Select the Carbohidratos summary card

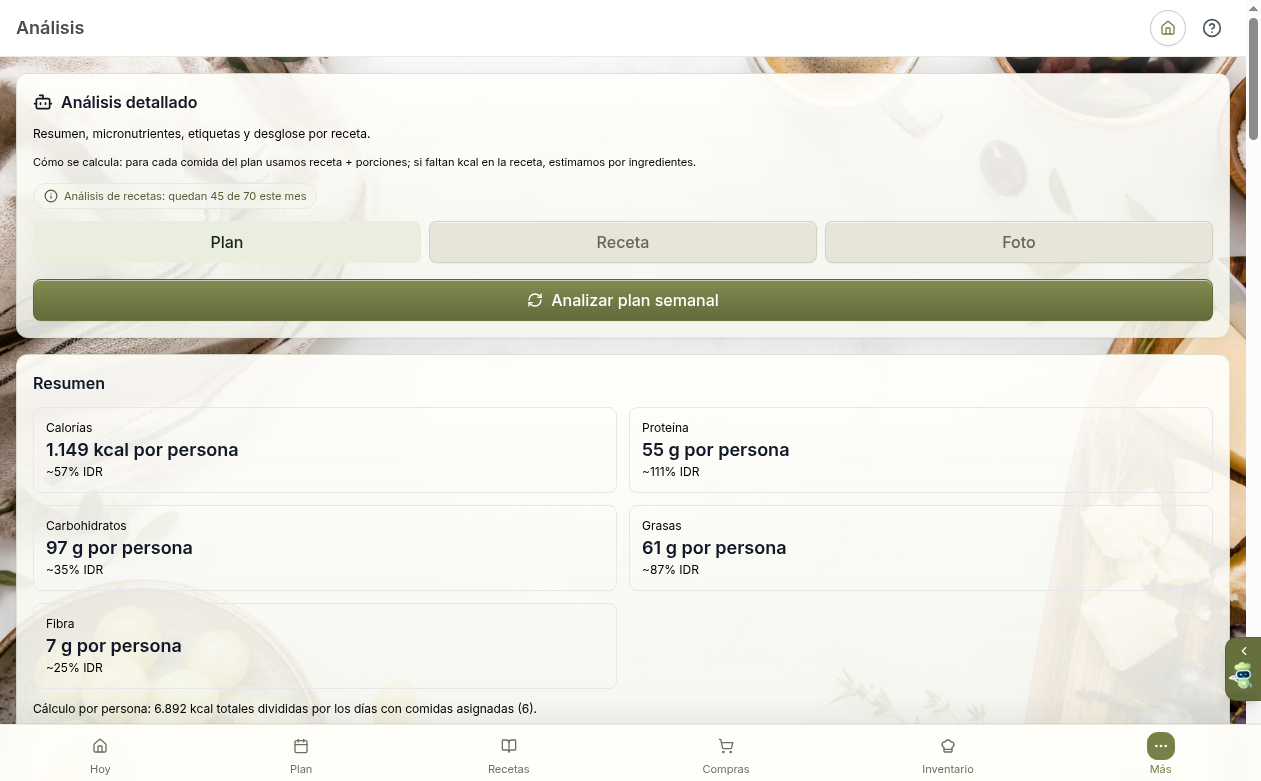[x=325, y=548]
